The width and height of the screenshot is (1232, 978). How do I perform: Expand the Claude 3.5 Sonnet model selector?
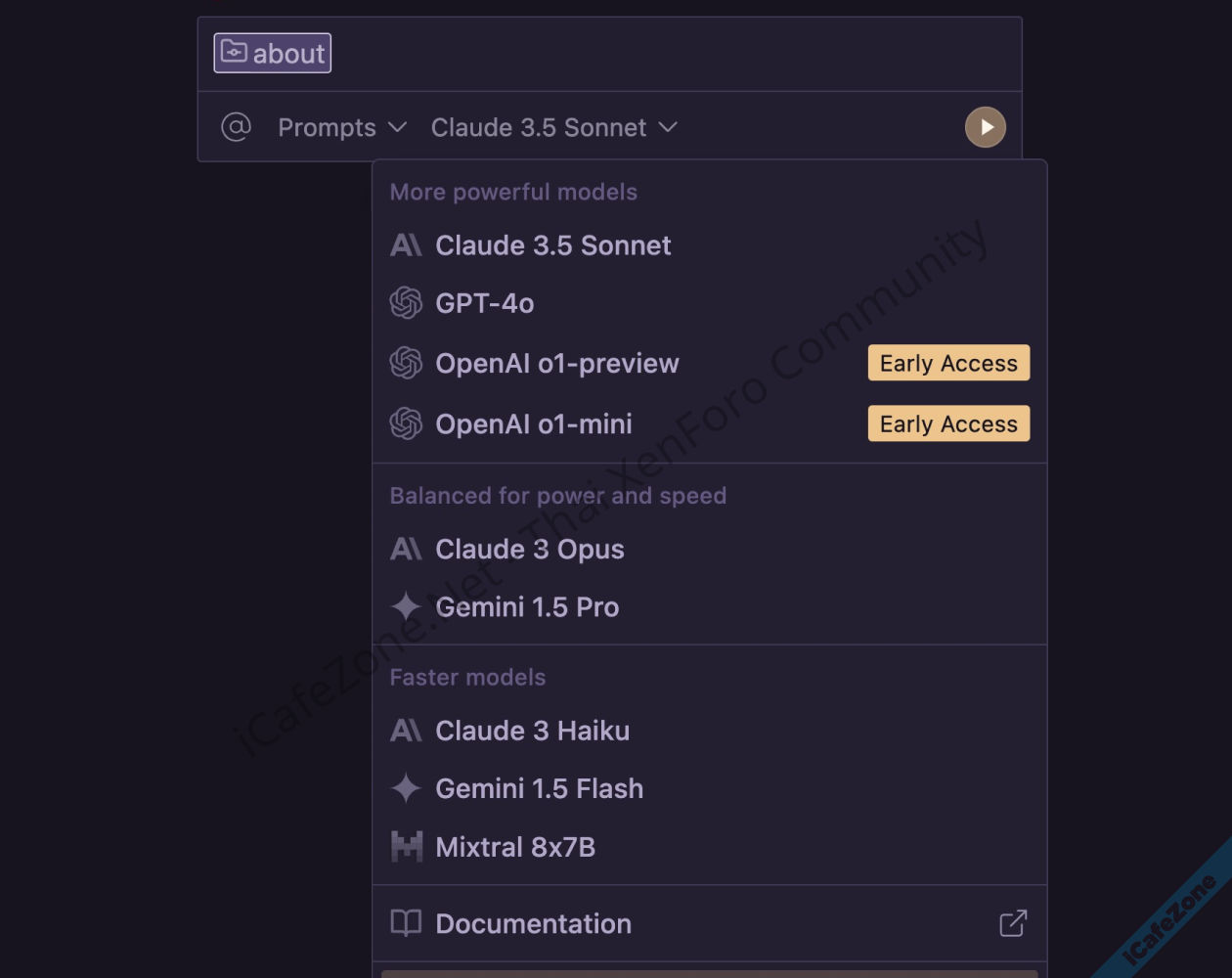tap(553, 127)
